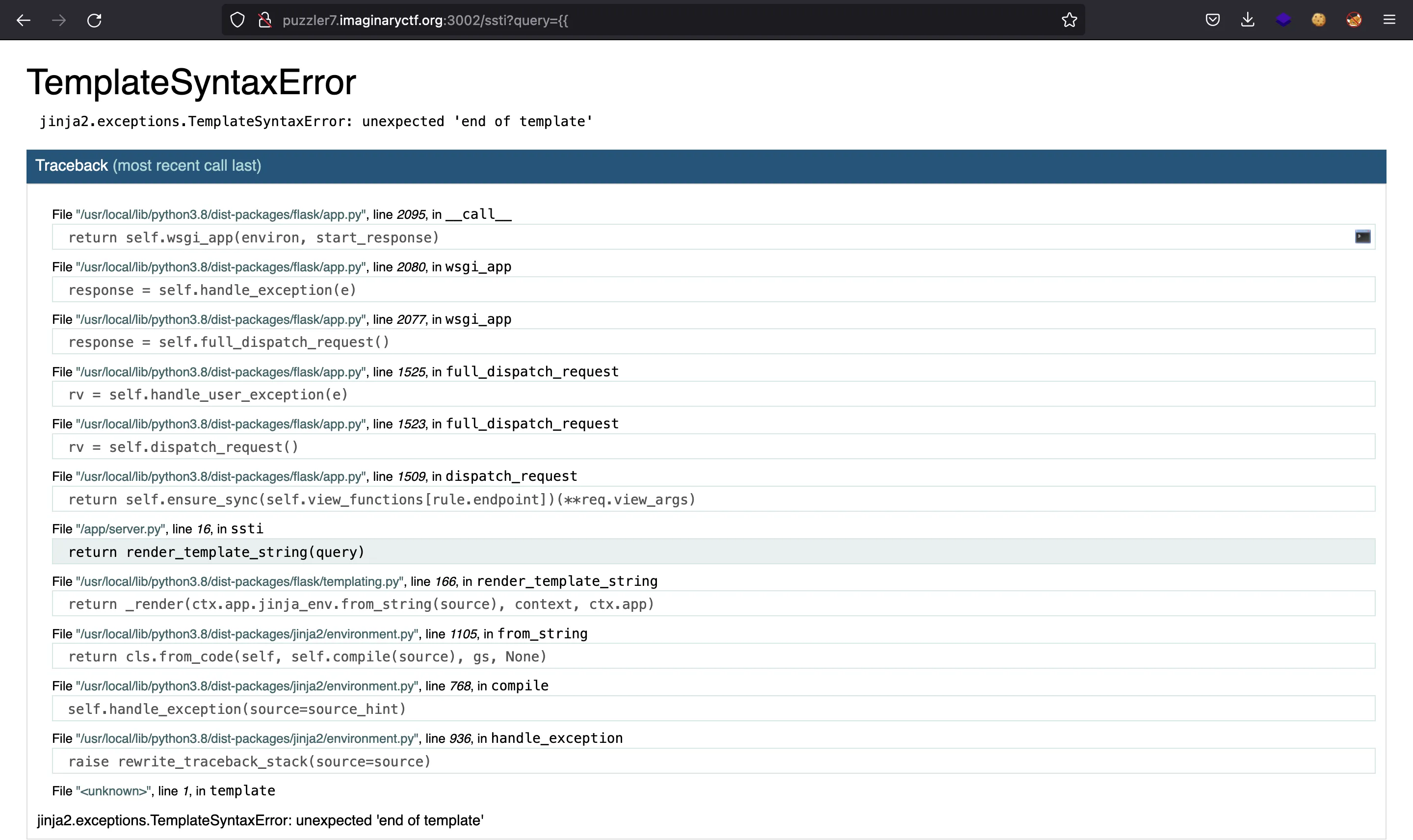Click the "/app/server.py" file path
Viewport: 1413px width, 840px height.
[121, 529]
